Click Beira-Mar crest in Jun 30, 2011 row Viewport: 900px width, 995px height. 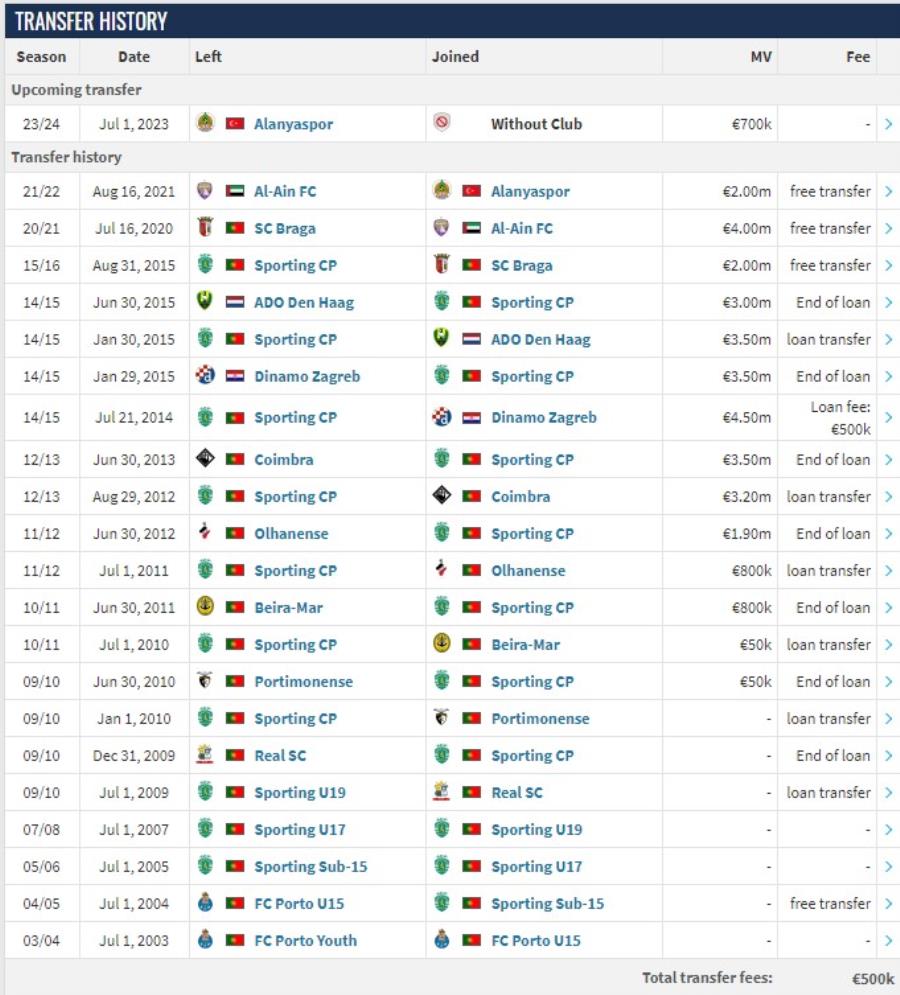click(205, 606)
